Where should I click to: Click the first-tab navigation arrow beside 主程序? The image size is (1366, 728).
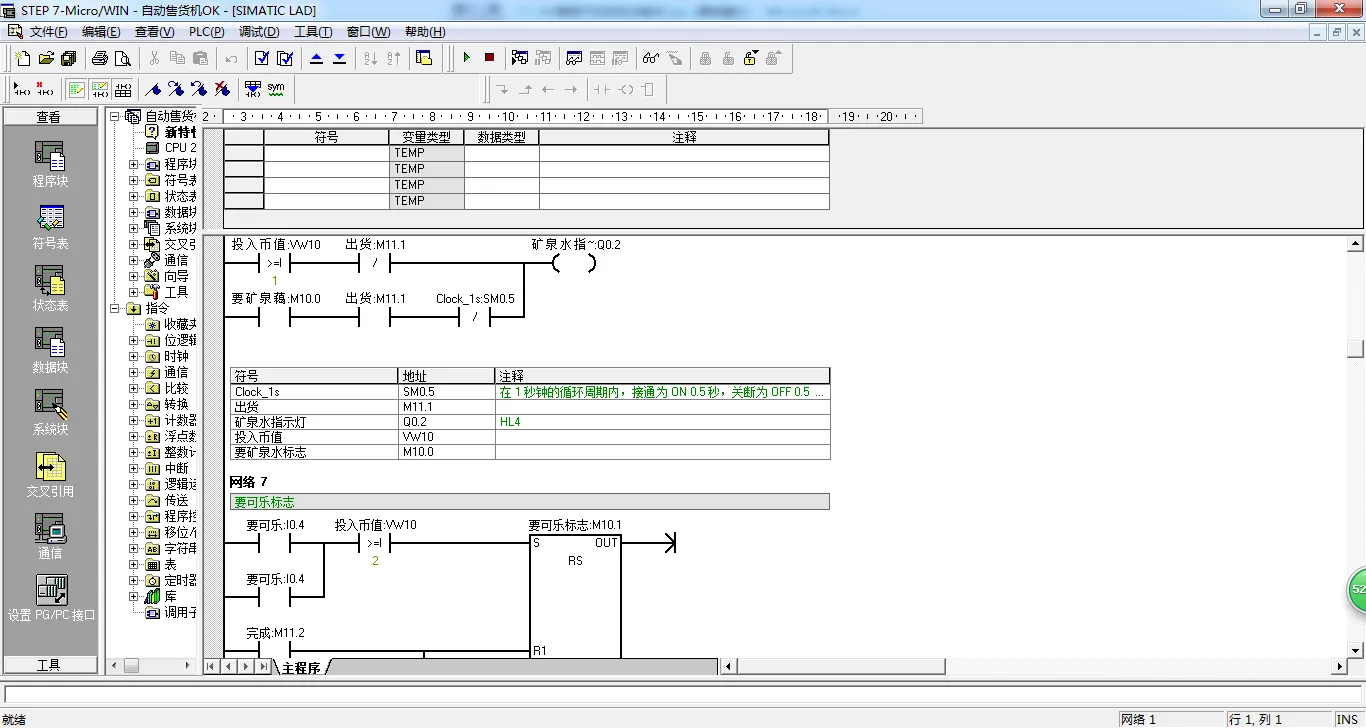pyautogui.click(x=212, y=667)
